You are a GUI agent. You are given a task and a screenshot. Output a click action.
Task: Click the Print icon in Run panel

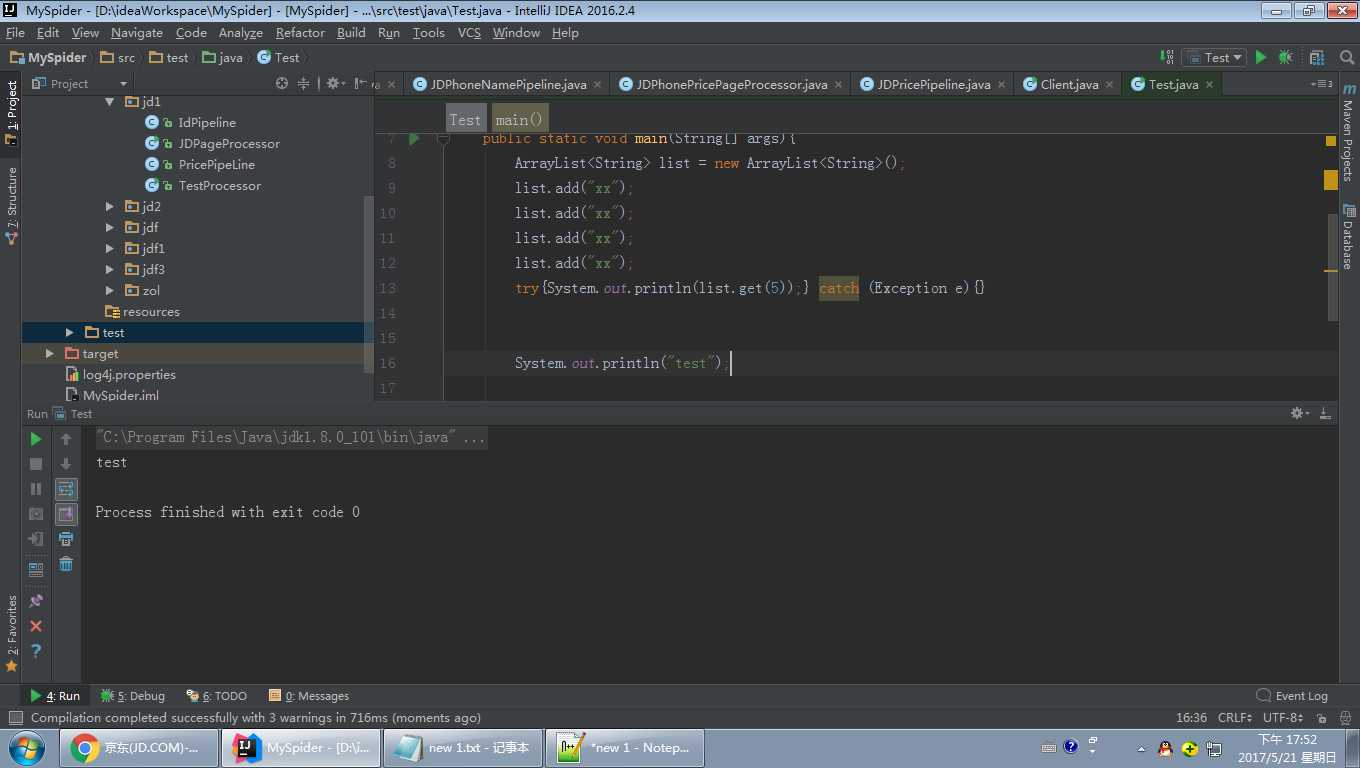click(x=66, y=539)
